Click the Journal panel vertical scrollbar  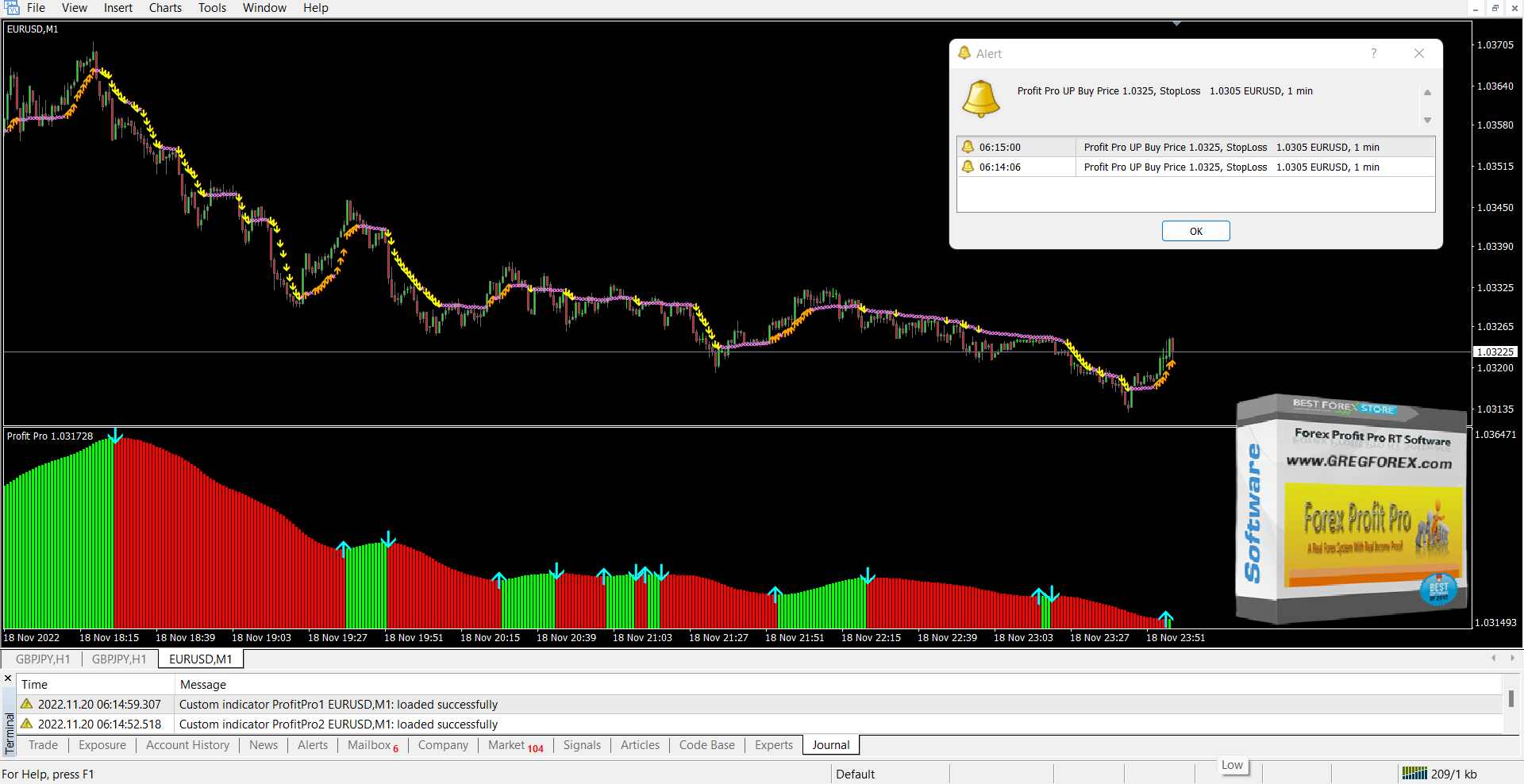pyautogui.click(x=1511, y=699)
